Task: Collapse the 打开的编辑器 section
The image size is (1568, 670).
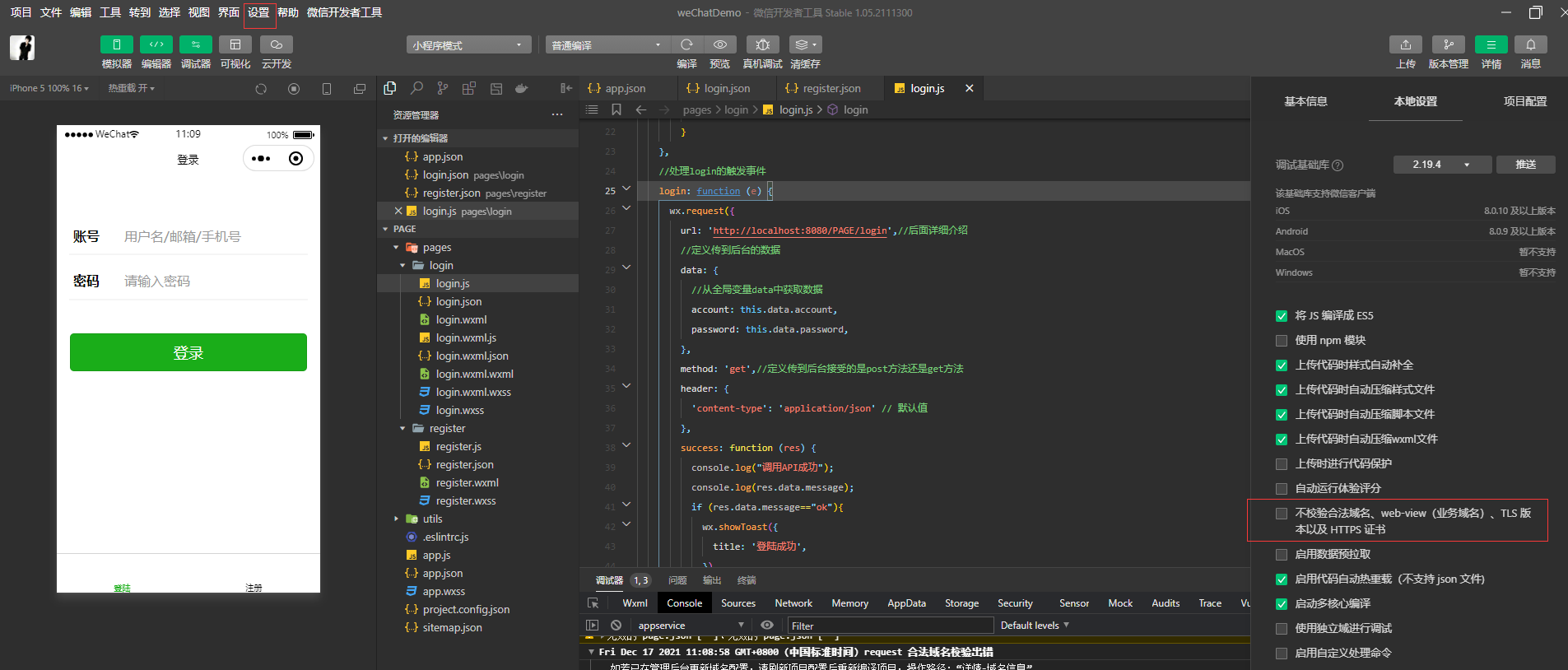Action: coord(477,138)
